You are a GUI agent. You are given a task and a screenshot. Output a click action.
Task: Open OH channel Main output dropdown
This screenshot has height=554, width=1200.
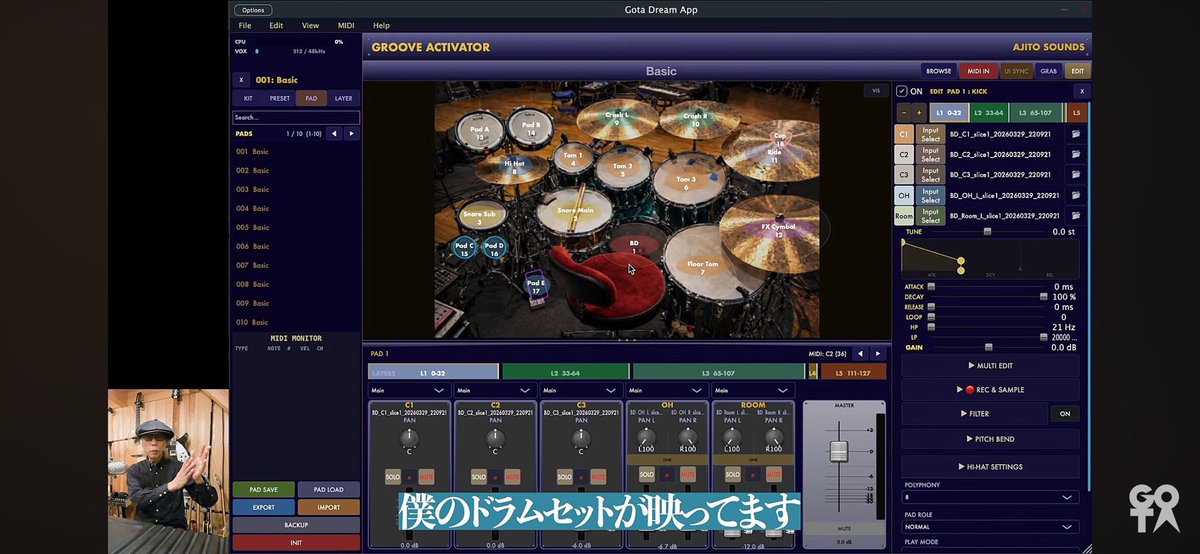pos(666,390)
